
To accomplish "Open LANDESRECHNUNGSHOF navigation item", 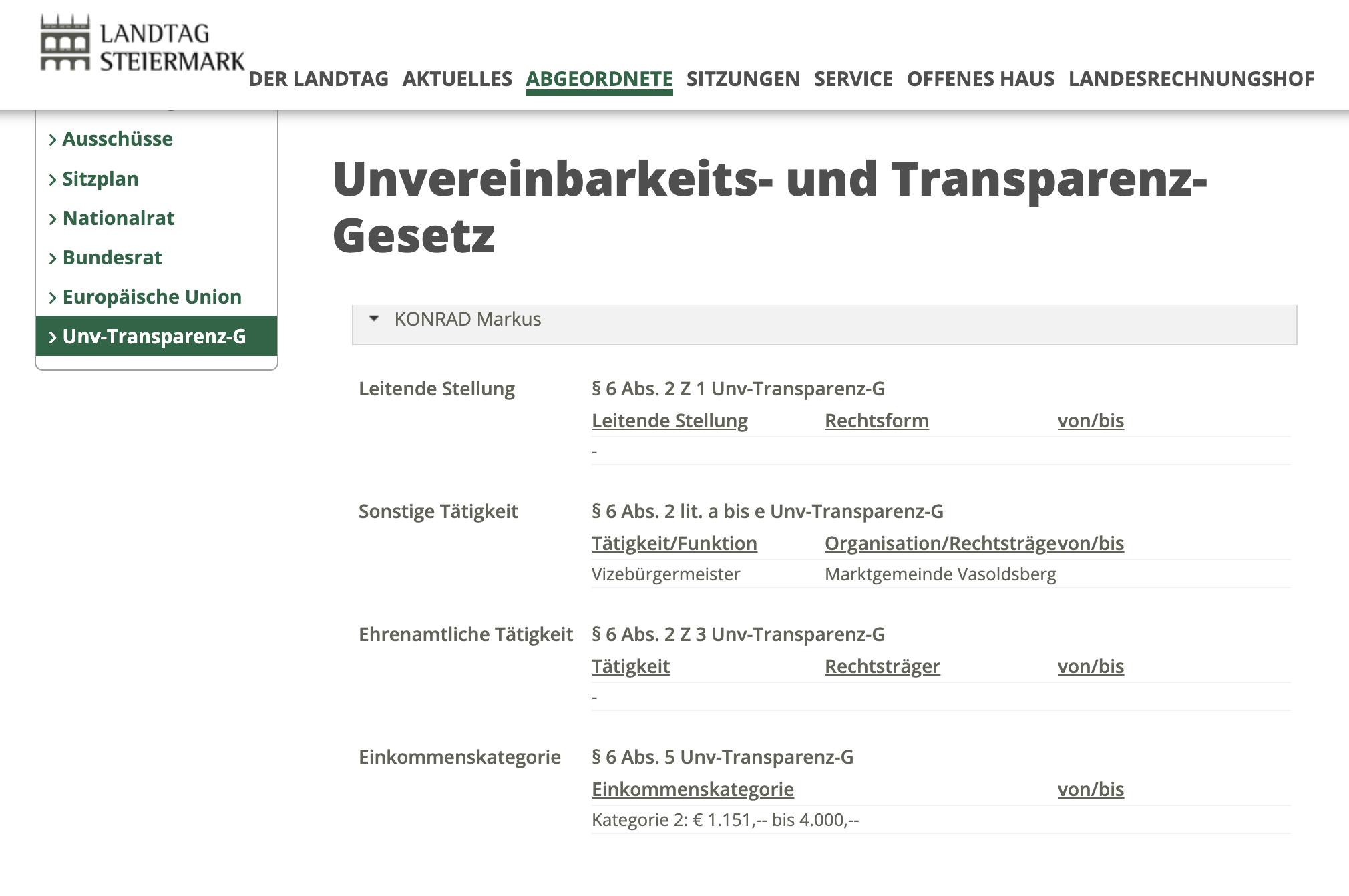I will tap(1191, 79).
